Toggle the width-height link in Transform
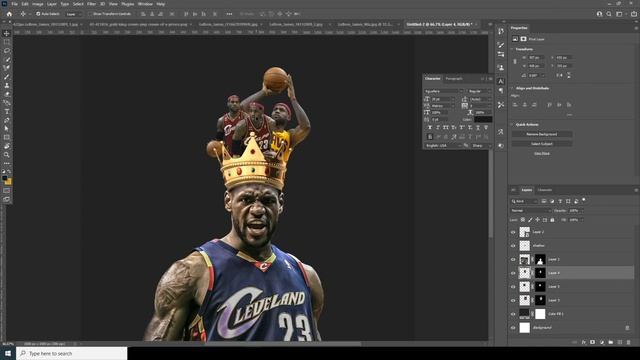Viewport: 640px width, 360px height. (515, 62)
